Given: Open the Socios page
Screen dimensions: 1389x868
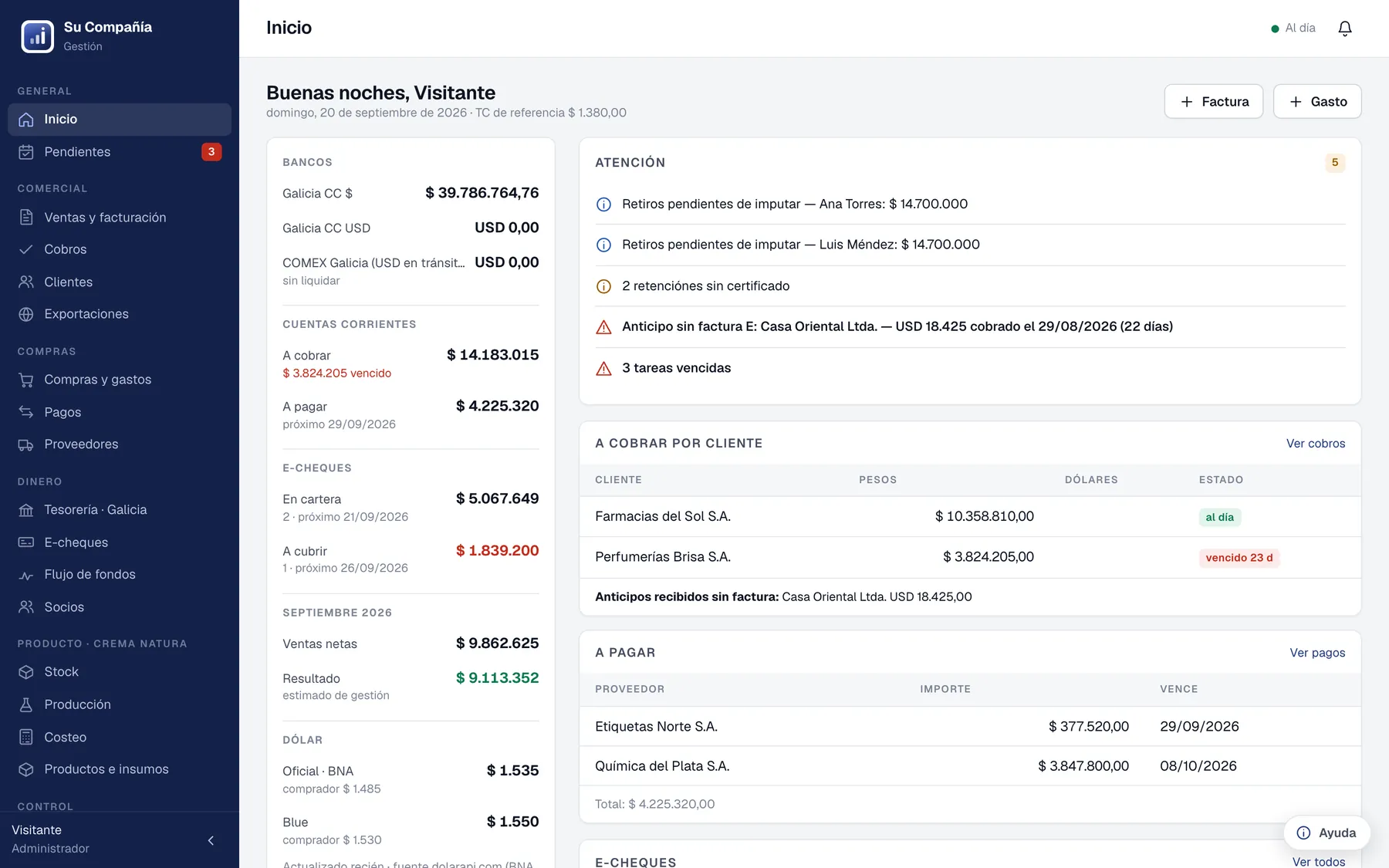Looking at the screenshot, I should click(120, 607).
